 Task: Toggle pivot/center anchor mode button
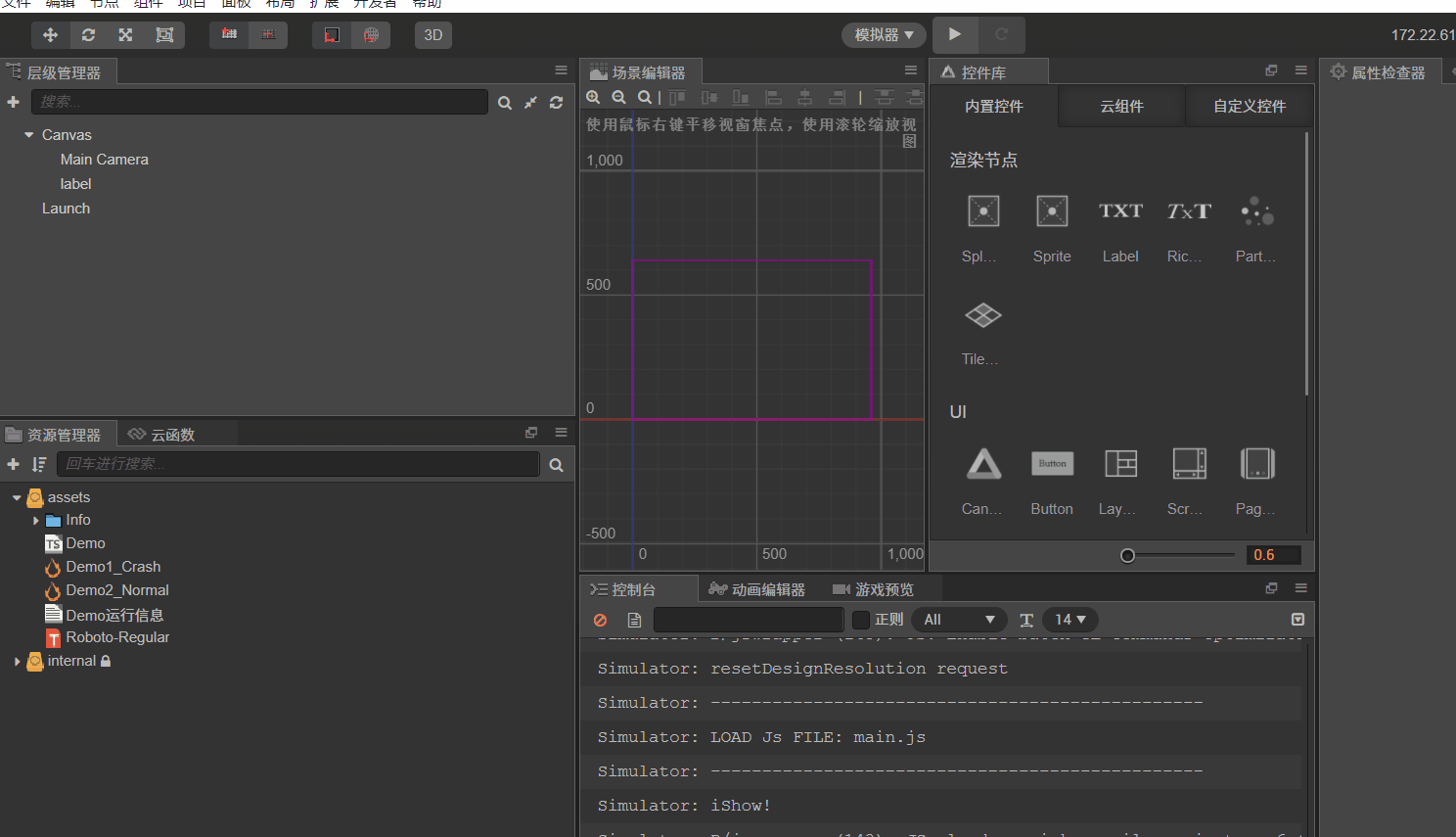229,35
